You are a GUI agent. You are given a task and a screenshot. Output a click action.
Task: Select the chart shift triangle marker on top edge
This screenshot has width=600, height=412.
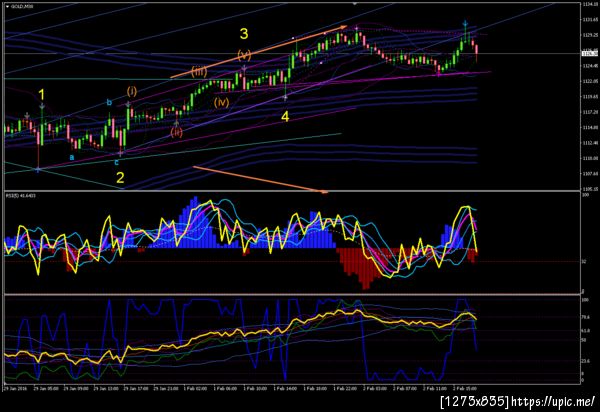tap(355, 3)
